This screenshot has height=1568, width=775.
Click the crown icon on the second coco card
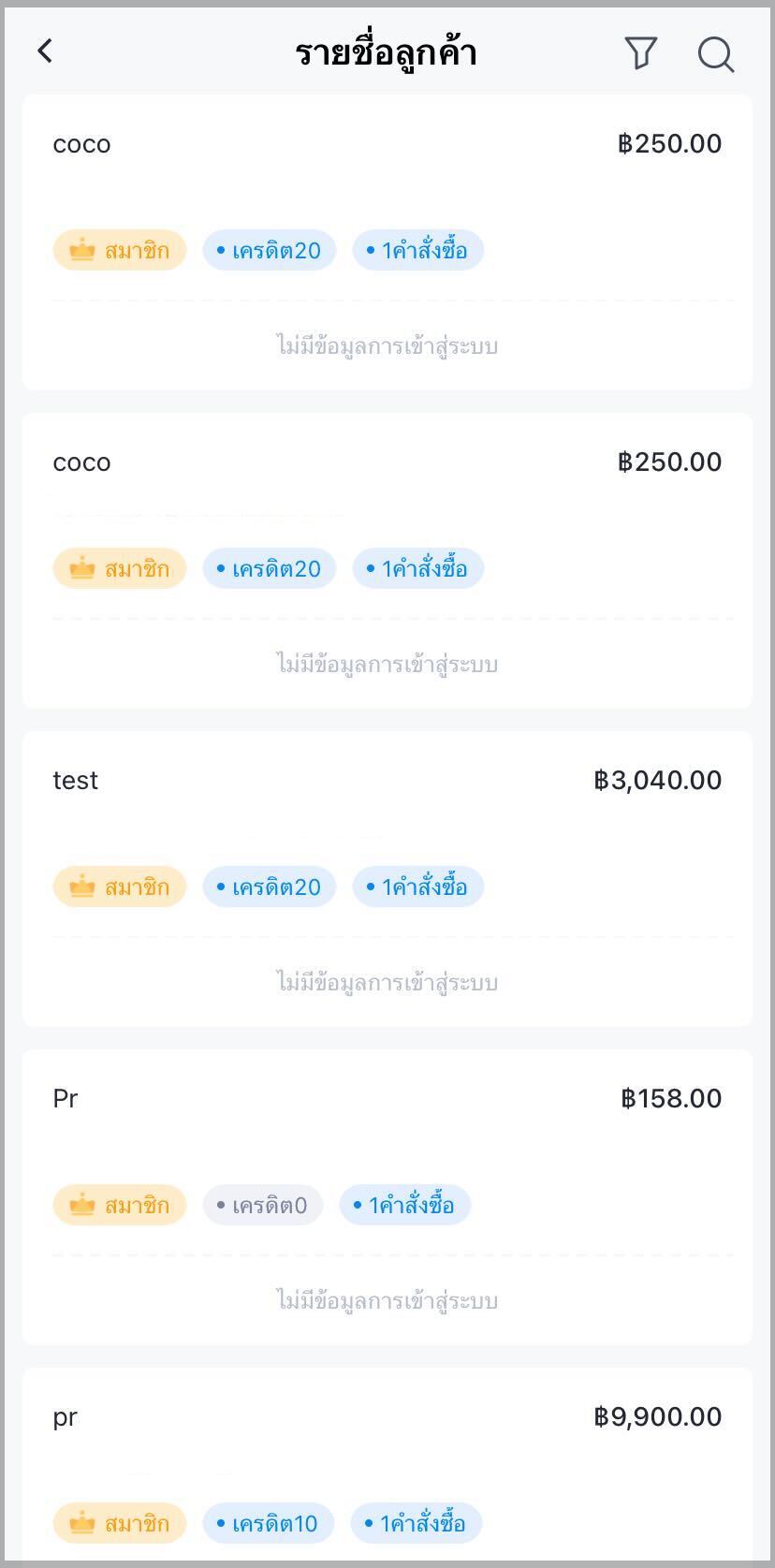[82, 568]
